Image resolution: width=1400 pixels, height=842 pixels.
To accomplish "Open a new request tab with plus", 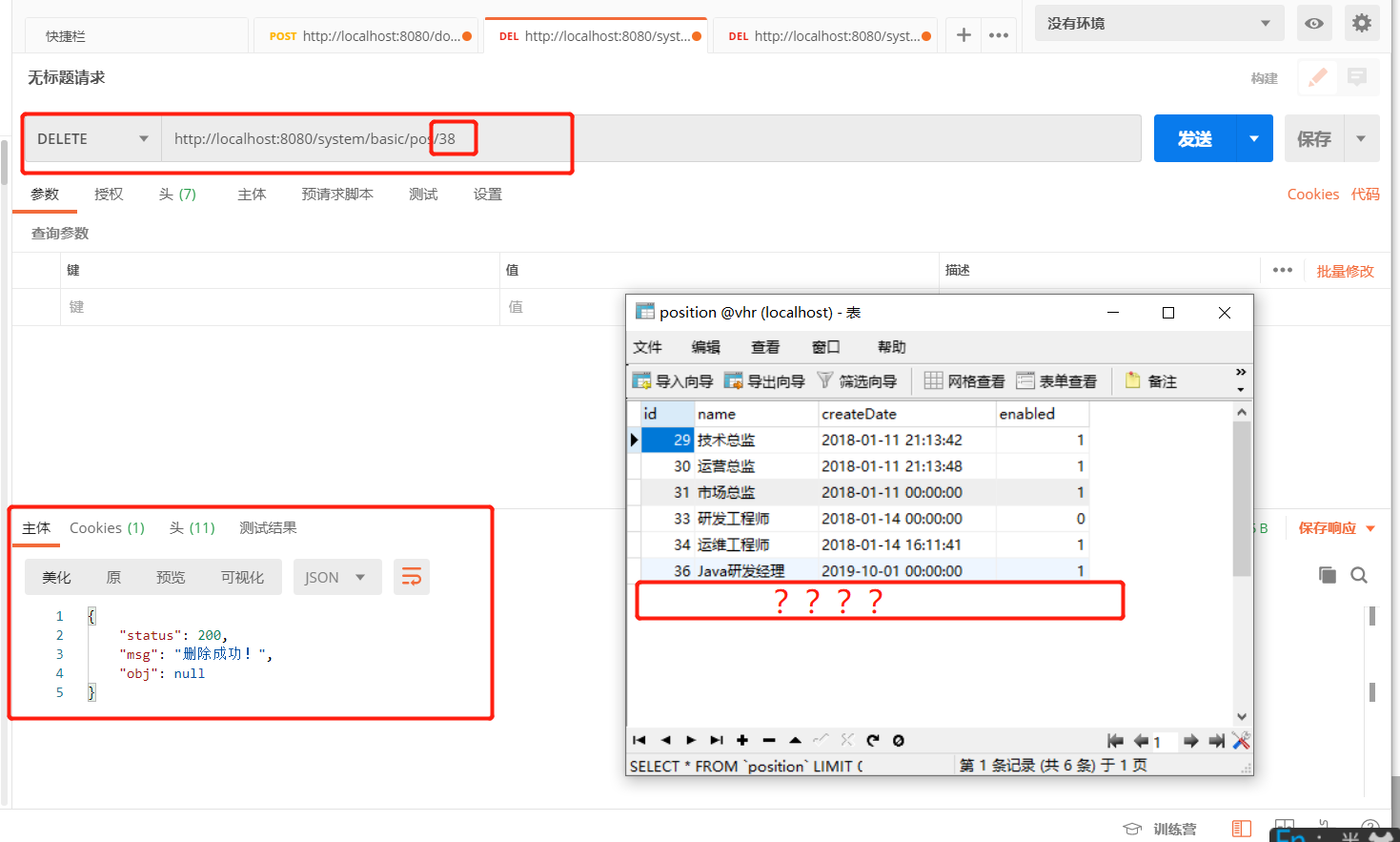I will [x=964, y=35].
